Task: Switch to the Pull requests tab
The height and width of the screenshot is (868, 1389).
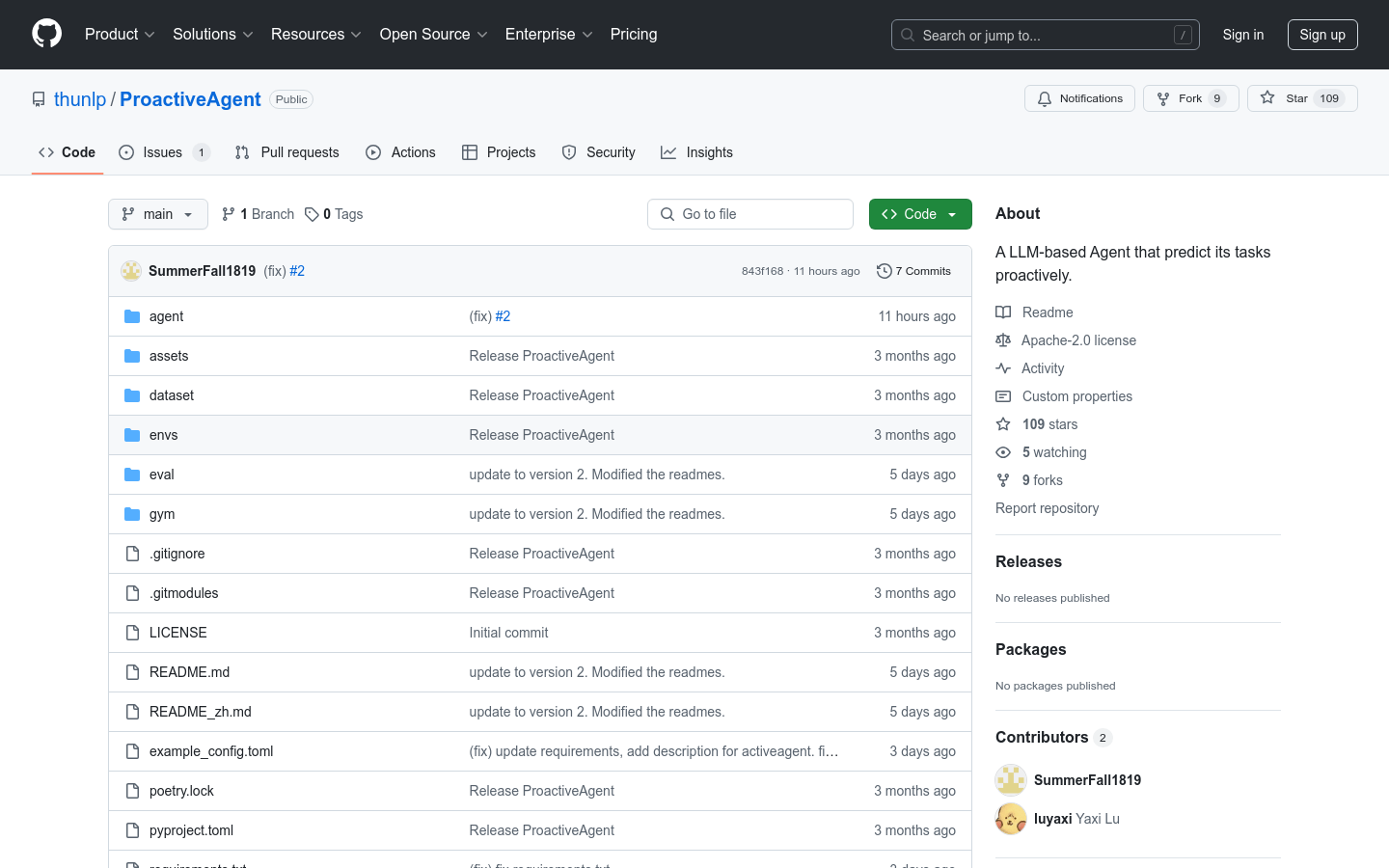Action: click(x=287, y=152)
